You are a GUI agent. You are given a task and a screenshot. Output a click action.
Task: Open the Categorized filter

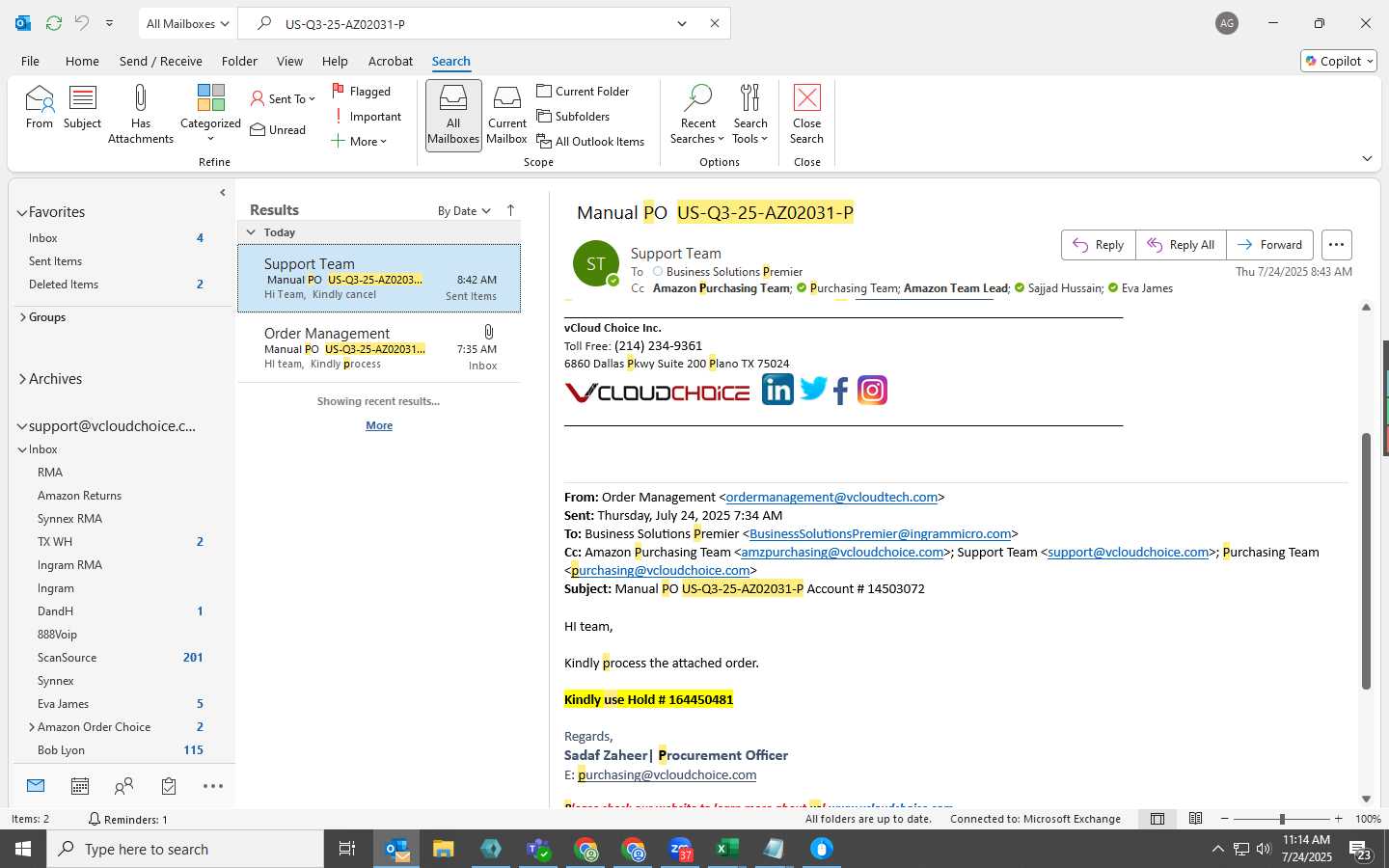coord(210,114)
